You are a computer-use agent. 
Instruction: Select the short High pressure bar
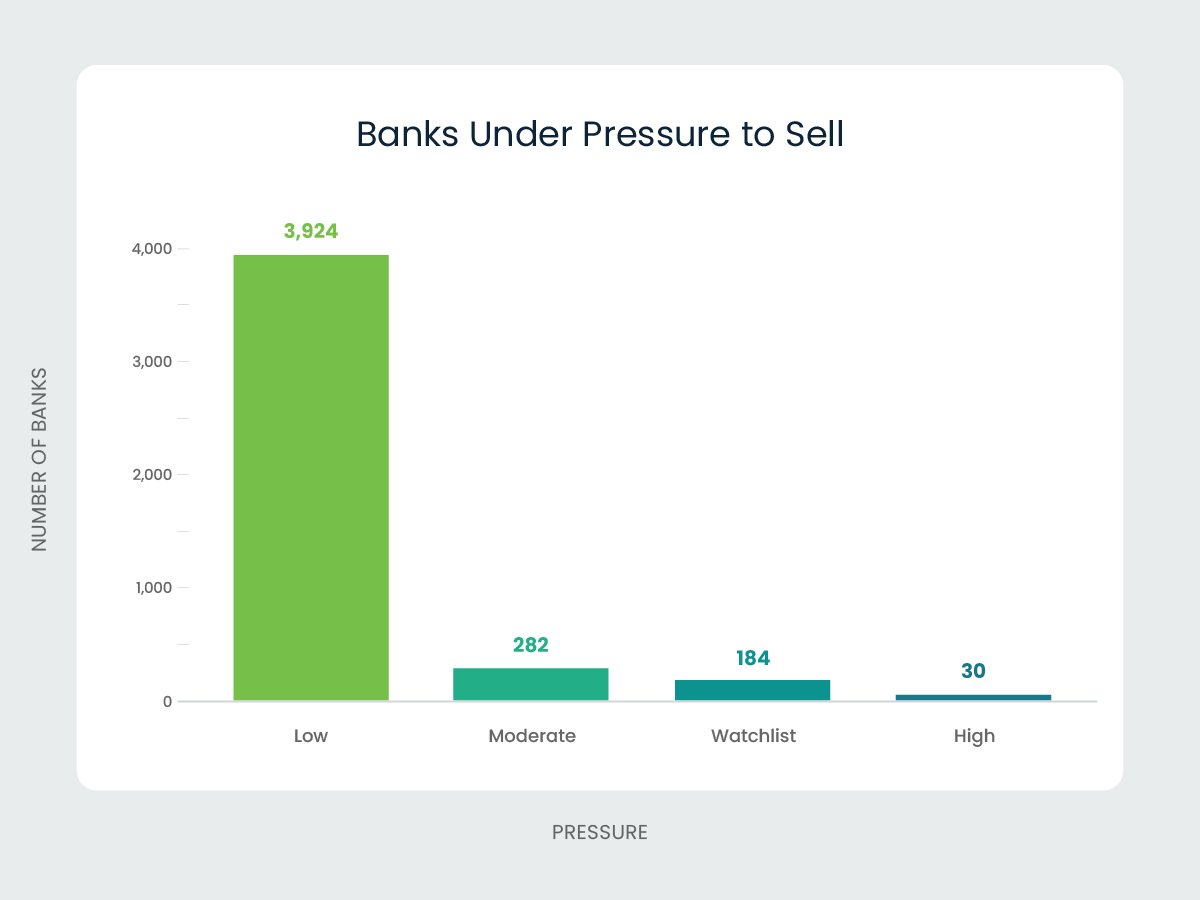973,697
